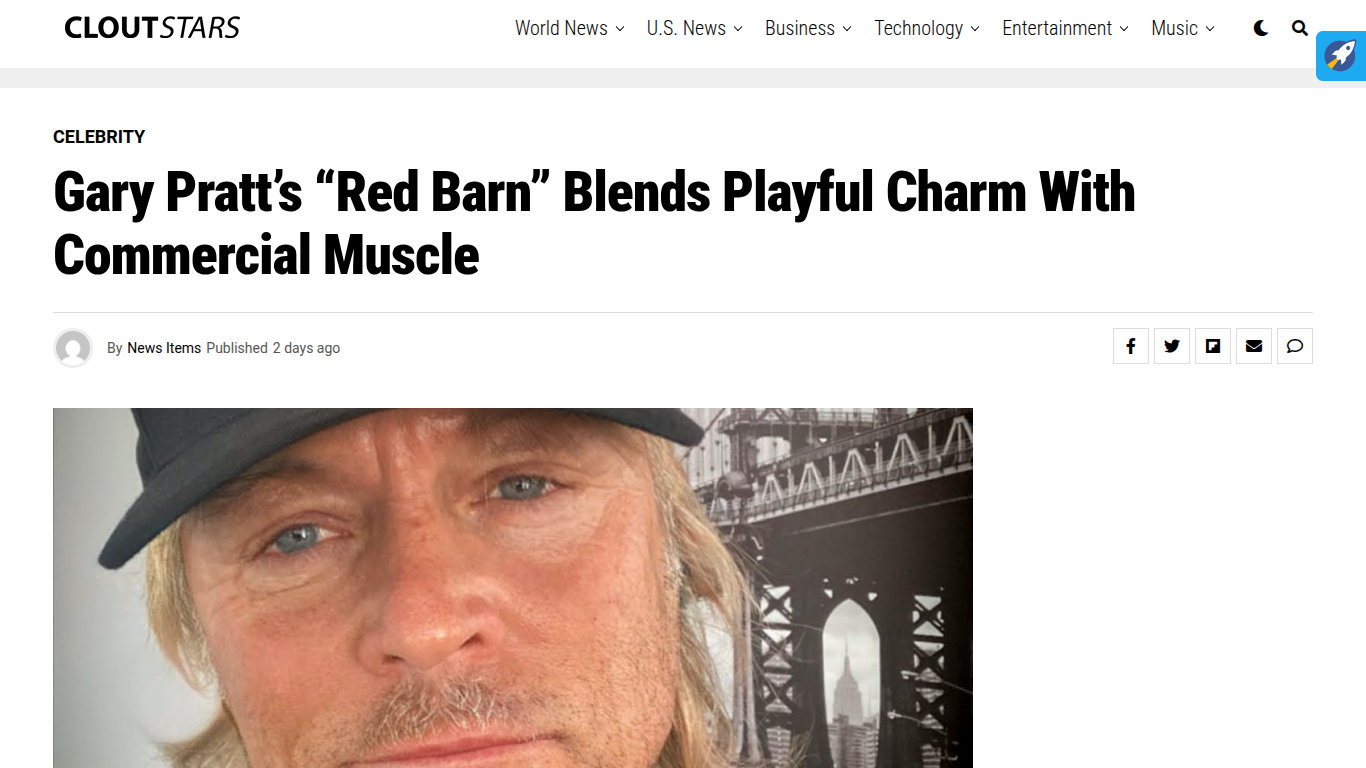The height and width of the screenshot is (768, 1366).
Task: Click the blue rocket widget icon
Action: [x=1341, y=56]
